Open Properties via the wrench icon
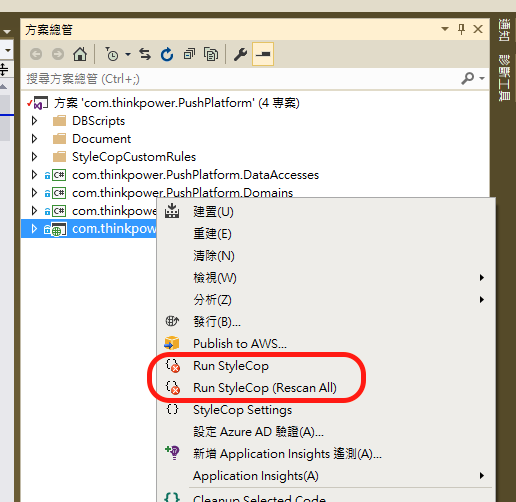The image size is (516, 502). (x=240, y=54)
